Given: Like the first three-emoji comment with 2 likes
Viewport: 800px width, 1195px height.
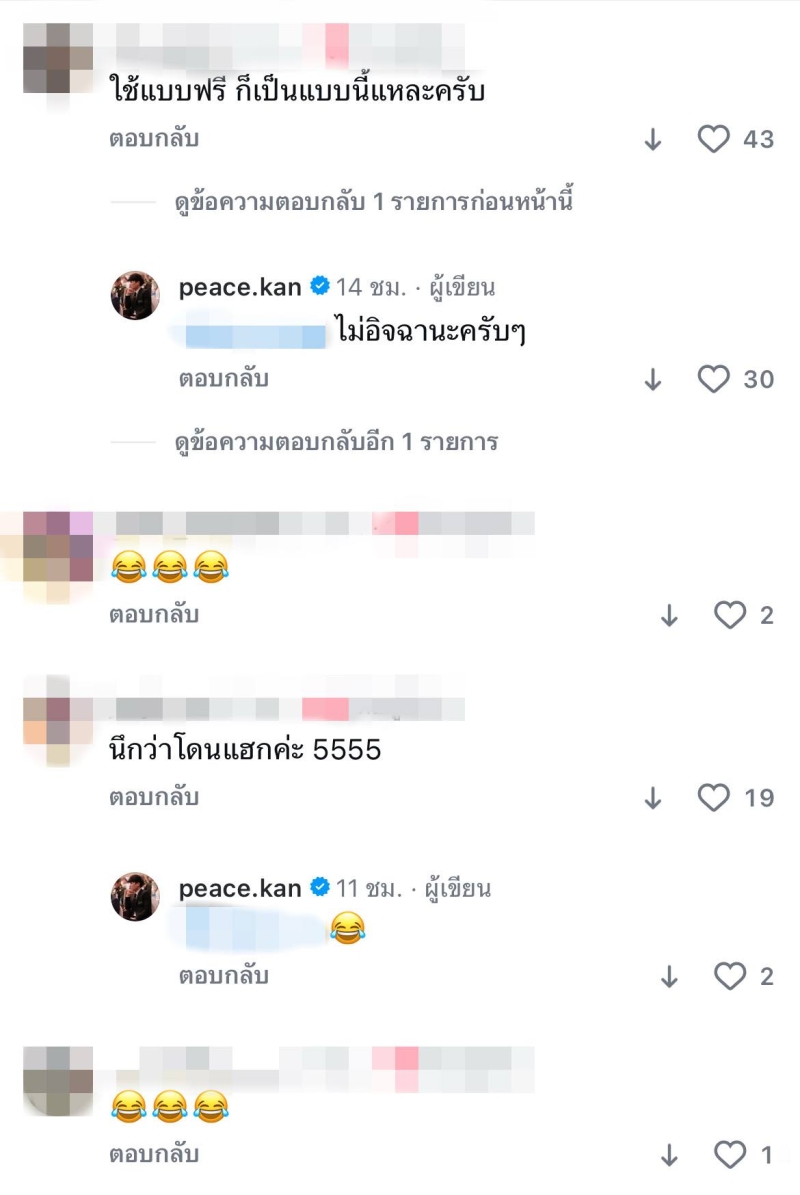Looking at the screenshot, I should pyautogui.click(x=730, y=615).
